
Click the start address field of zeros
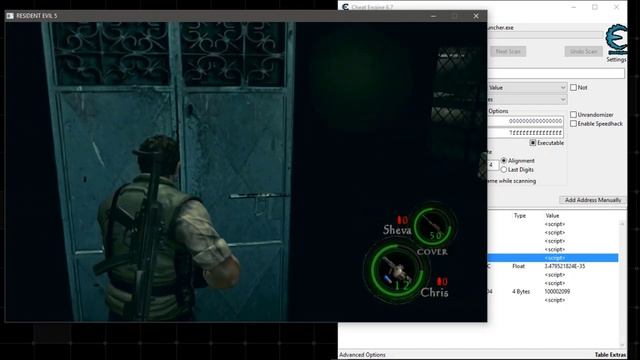tap(525, 121)
